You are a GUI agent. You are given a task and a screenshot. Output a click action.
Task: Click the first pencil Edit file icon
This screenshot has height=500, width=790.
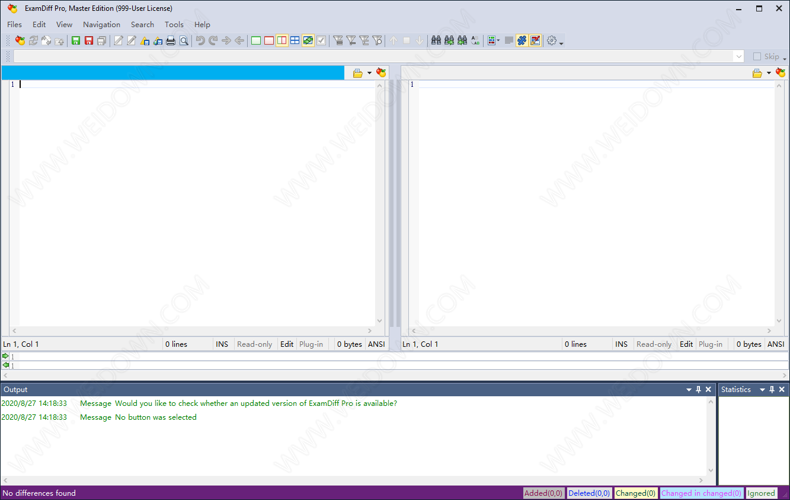(x=118, y=41)
